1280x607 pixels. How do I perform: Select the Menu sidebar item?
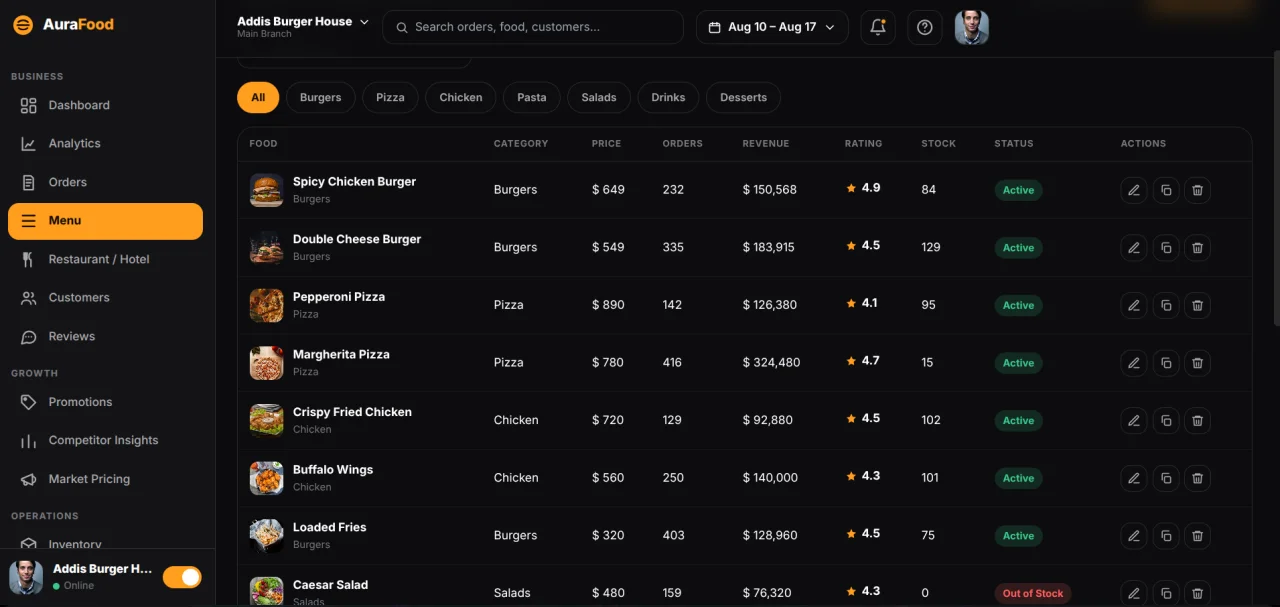(105, 221)
